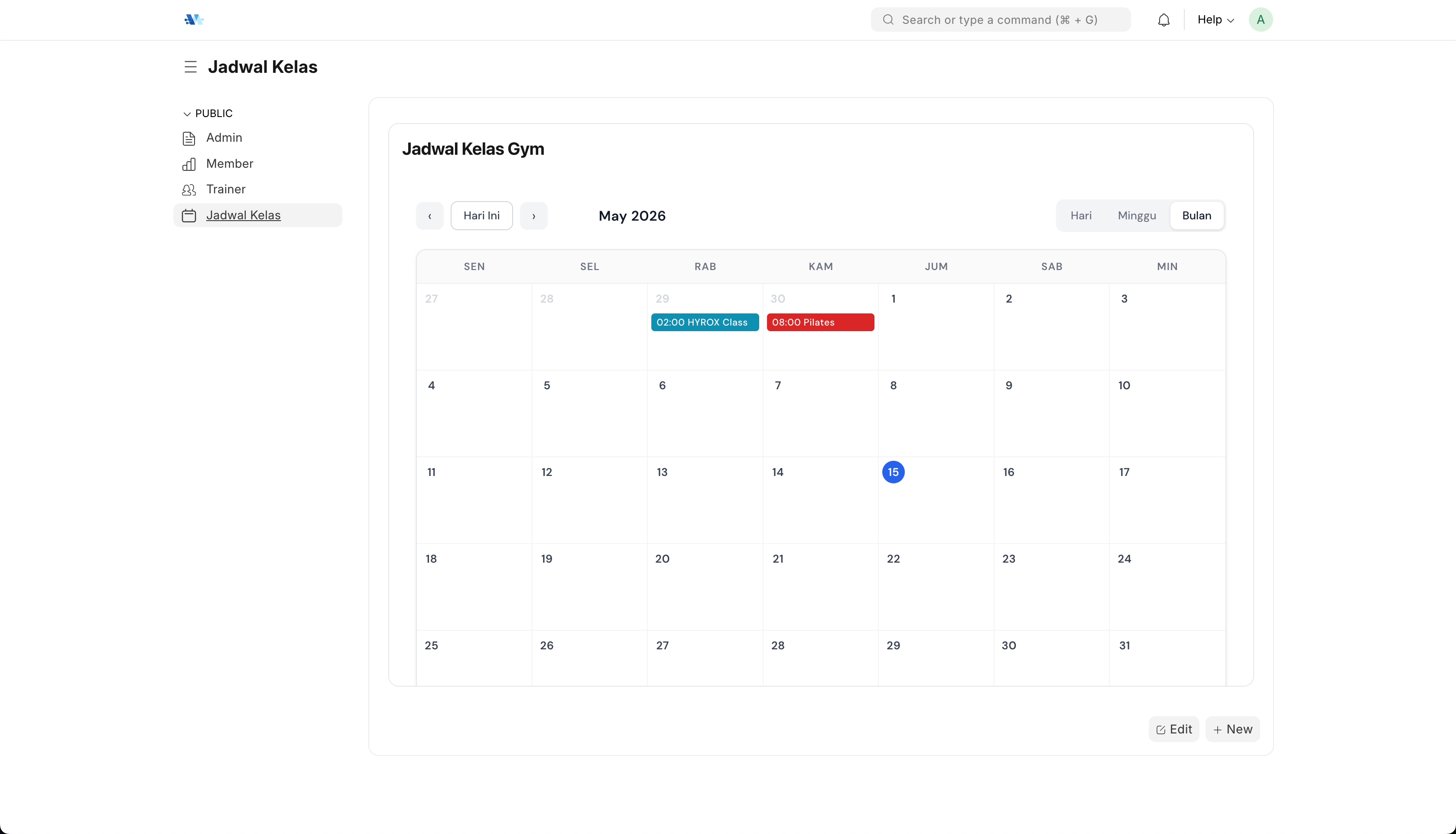
Task: Select day 22 in the calendar
Action: coord(893,559)
